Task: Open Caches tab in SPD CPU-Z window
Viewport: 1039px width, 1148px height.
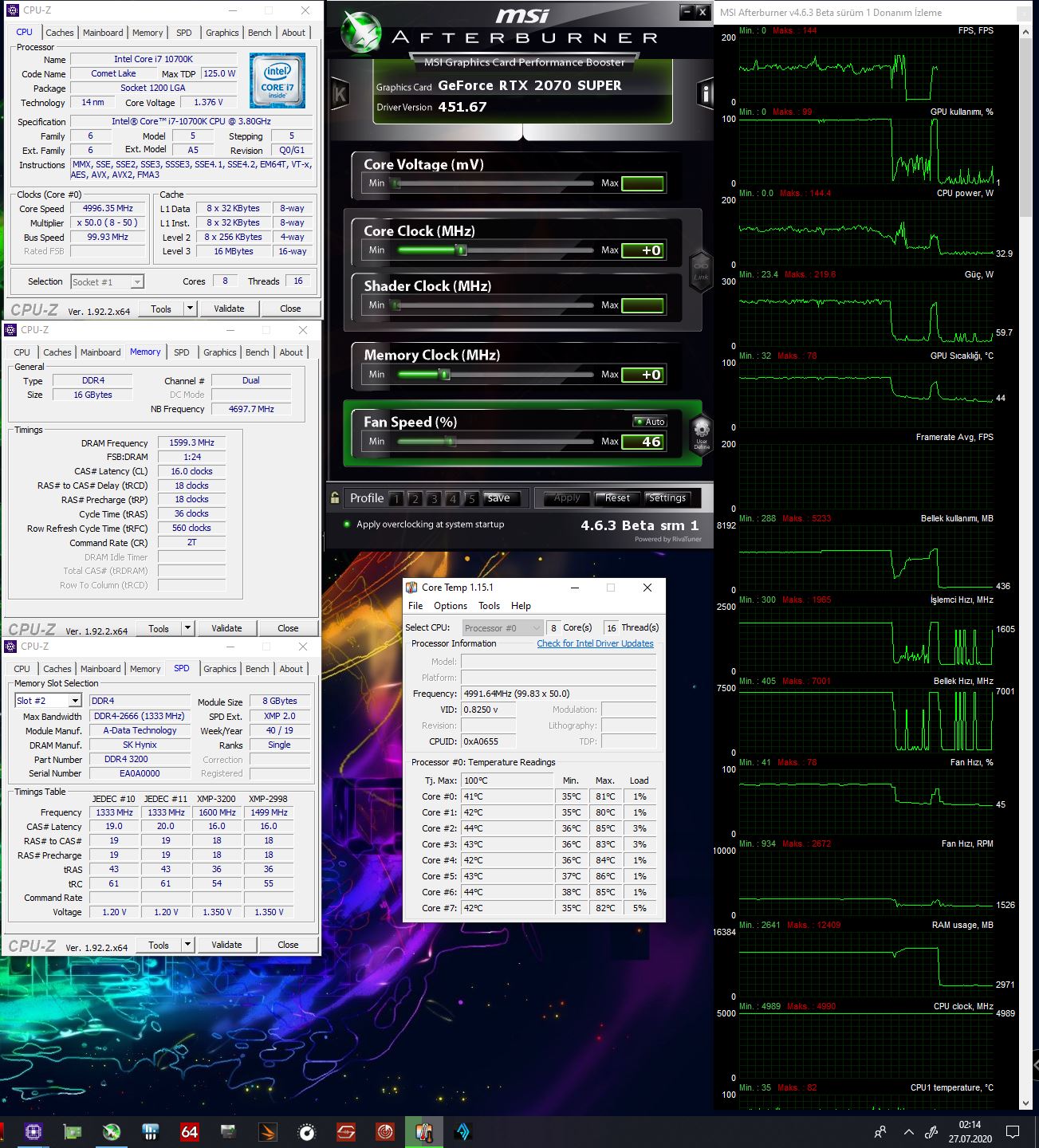Action: click(57, 669)
